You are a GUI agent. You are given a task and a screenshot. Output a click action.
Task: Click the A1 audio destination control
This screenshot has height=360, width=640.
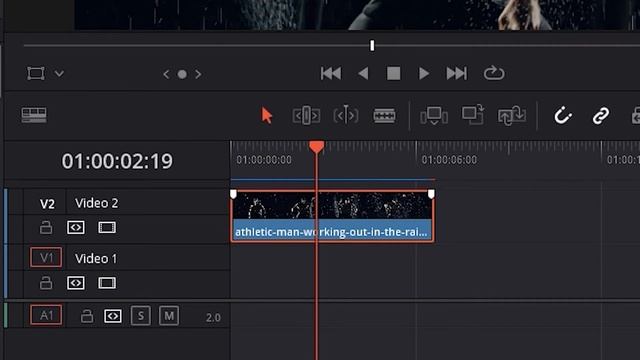tap(46, 315)
